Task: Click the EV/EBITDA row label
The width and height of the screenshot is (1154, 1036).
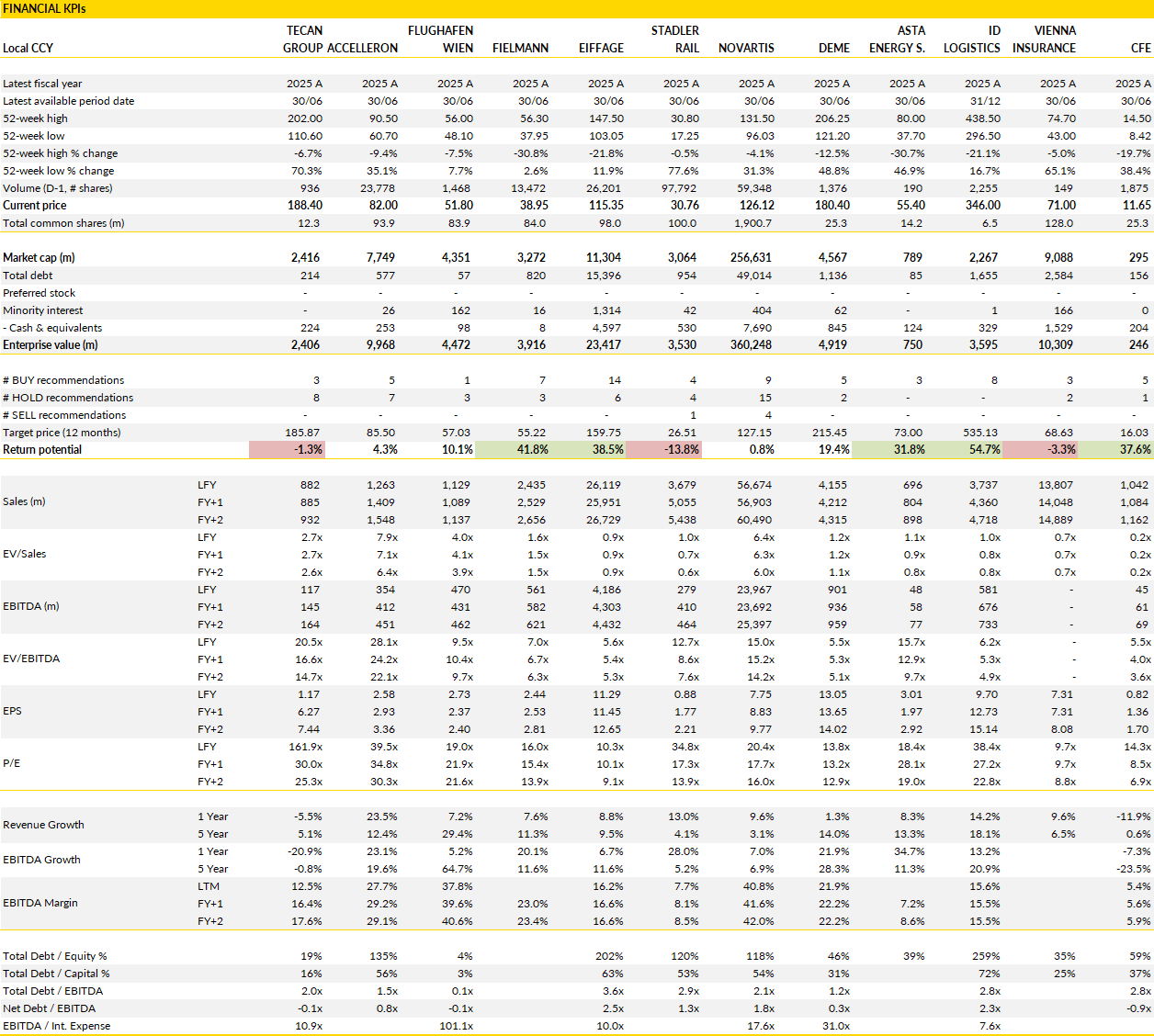Action: pyautogui.click(x=31, y=659)
